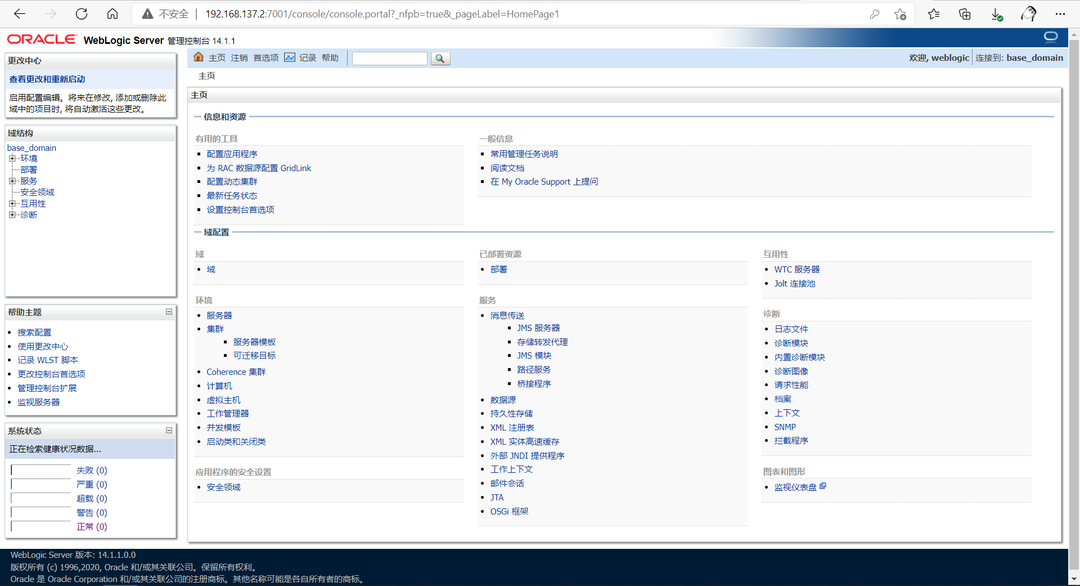Open saved password key icon in address bar

click(x=875, y=14)
